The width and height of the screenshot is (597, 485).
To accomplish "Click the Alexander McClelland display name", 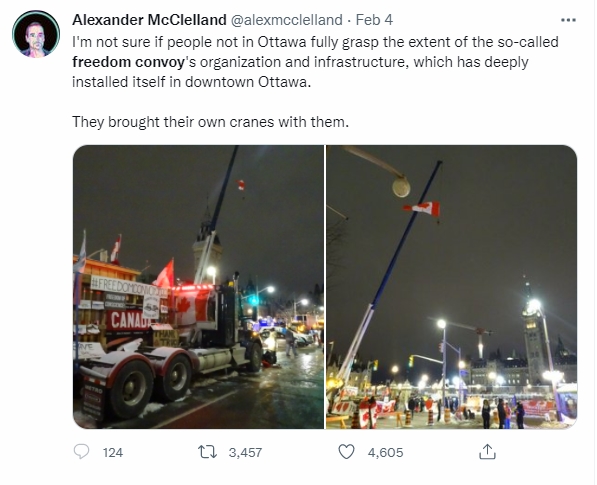I will pyautogui.click(x=149, y=20).
